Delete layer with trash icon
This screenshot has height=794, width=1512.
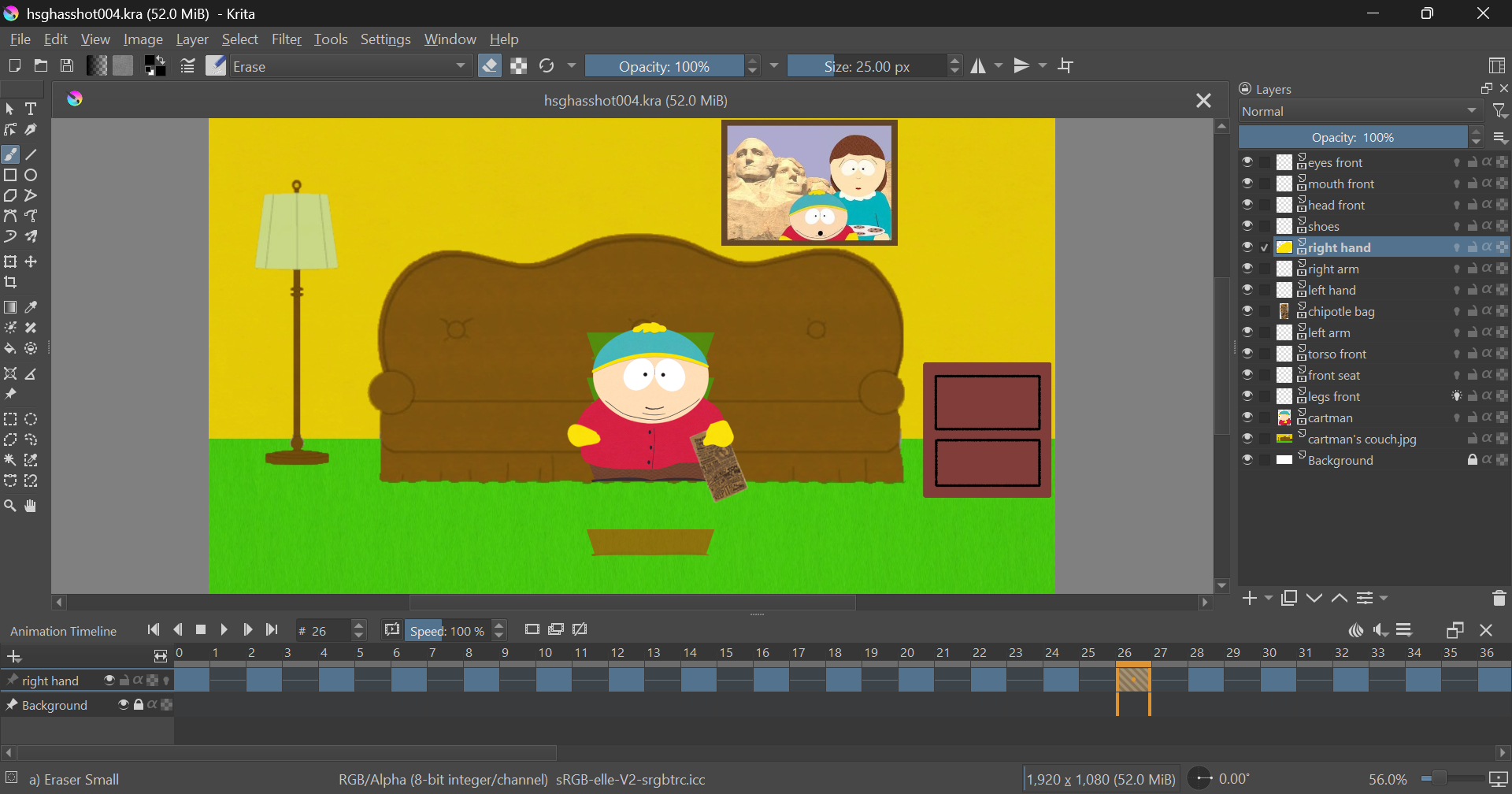click(x=1499, y=599)
